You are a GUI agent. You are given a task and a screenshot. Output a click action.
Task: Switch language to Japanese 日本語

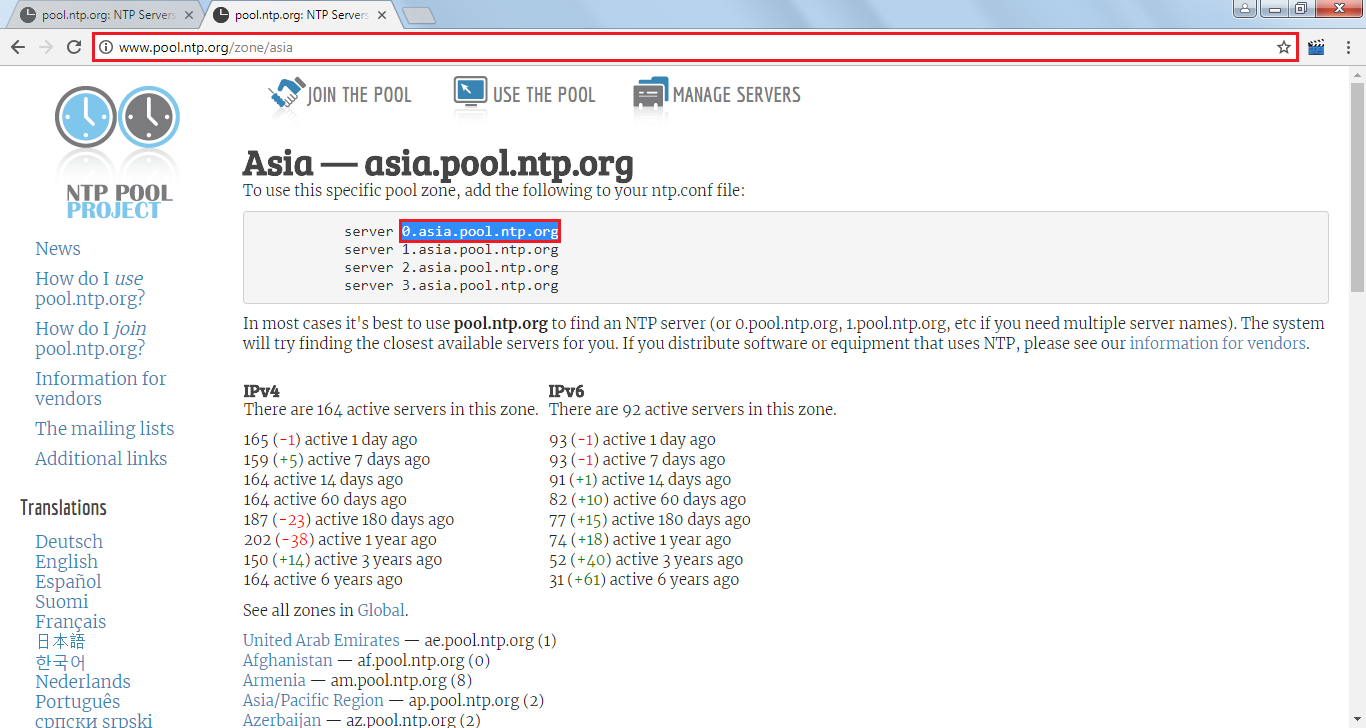pyautogui.click(x=60, y=642)
